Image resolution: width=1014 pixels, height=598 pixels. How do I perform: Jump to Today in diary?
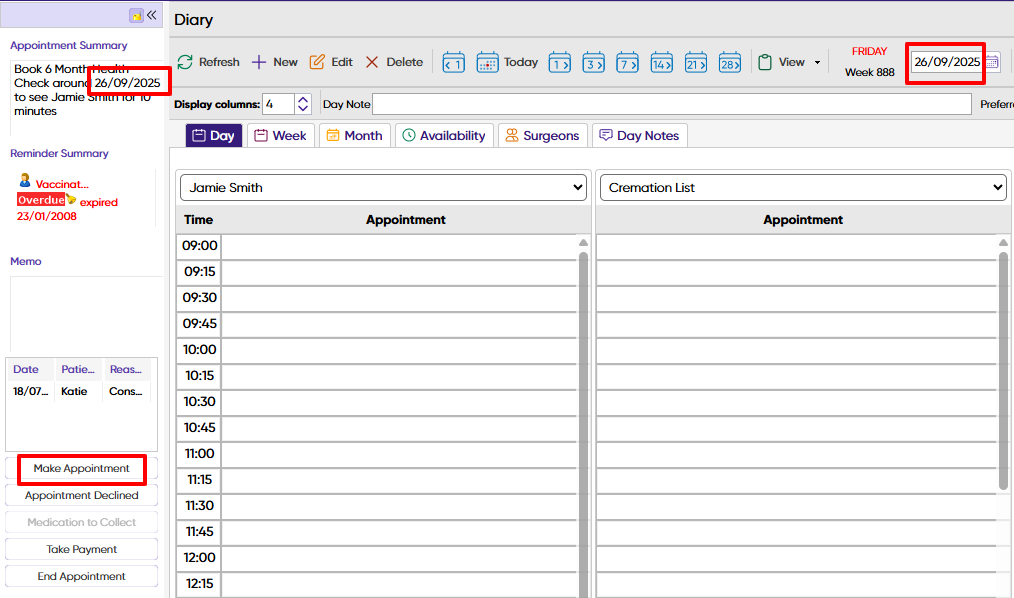tap(508, 63)
